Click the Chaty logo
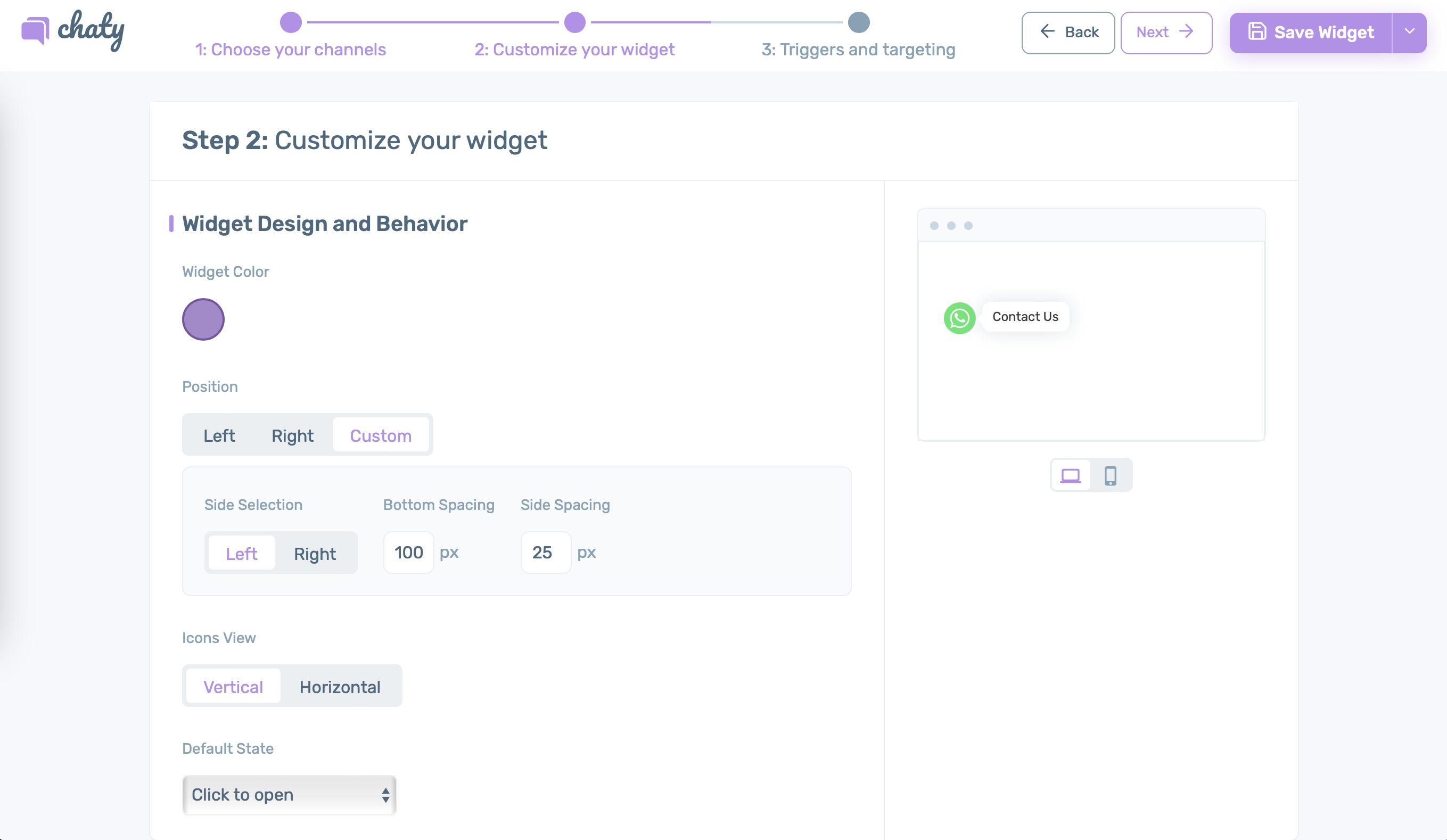Screen dimensions: 1447x840 [x=73, y=30]
